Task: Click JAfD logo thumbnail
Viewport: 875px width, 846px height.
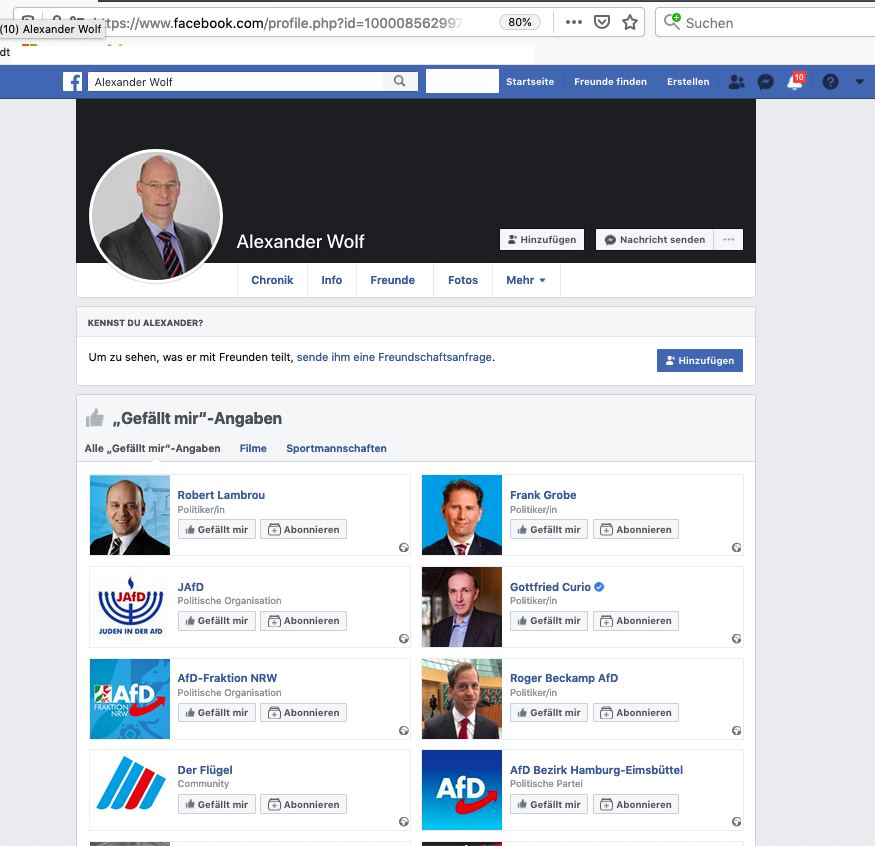Action: (x=129, y=607)
